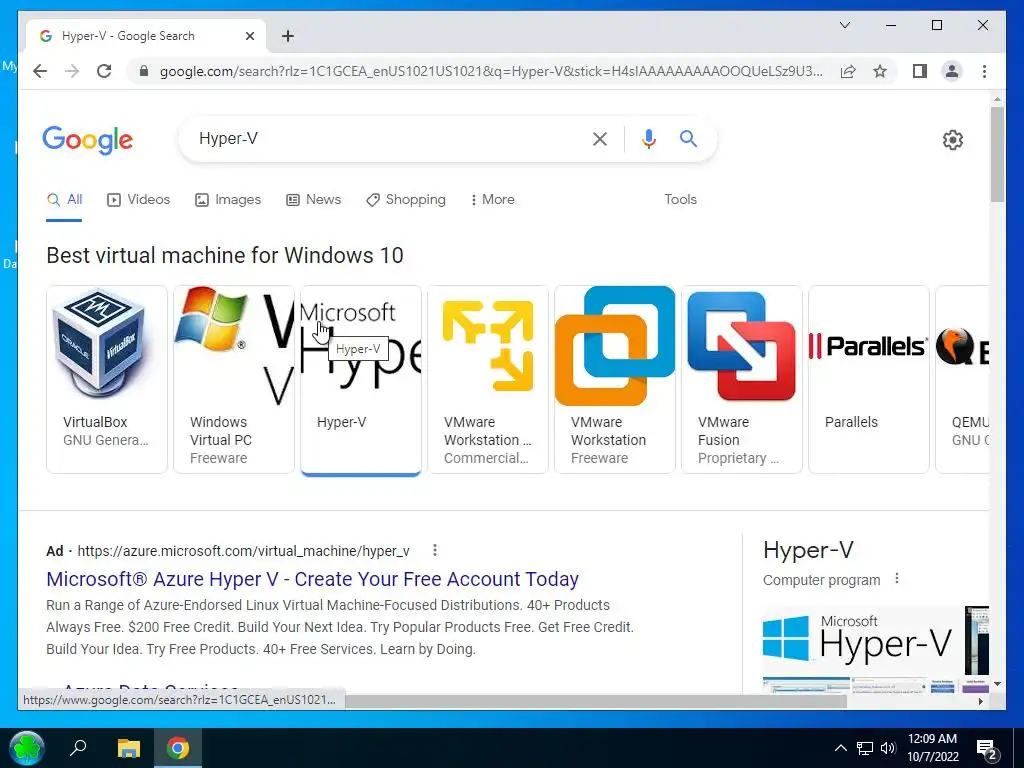Expand the tab search dropdown arrow
Viewport: 1024px width, 768px height.
[x=844, y=25]
